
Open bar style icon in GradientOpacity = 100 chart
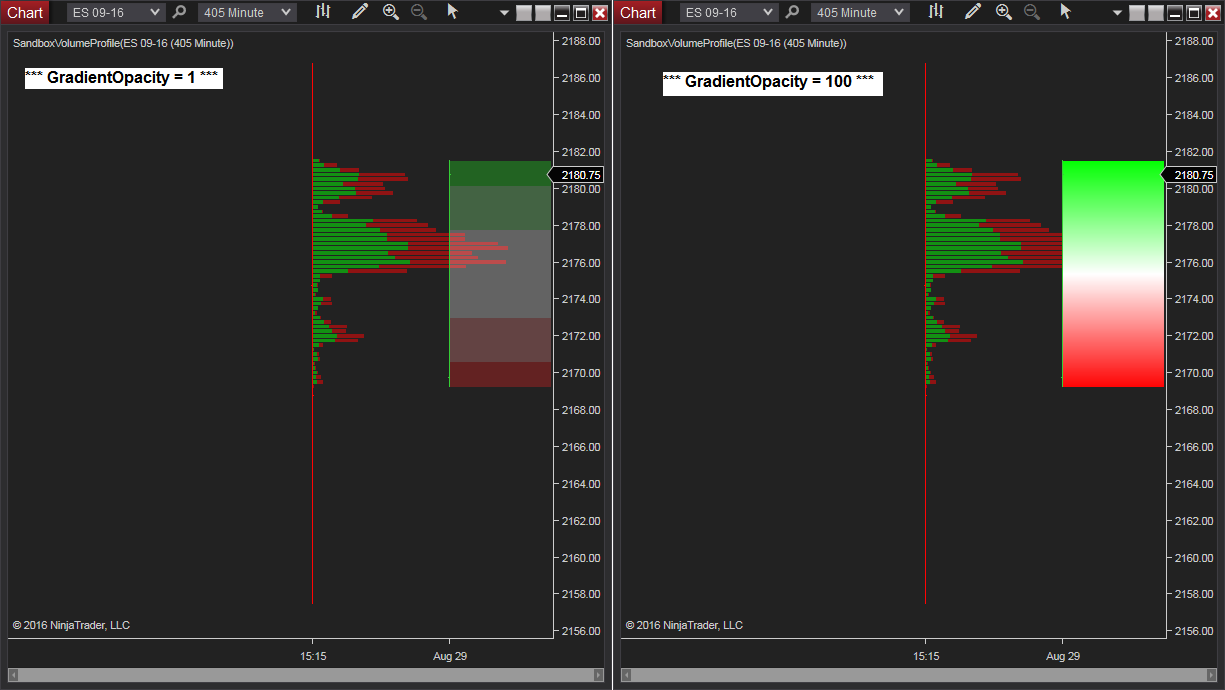pos(936,12)
